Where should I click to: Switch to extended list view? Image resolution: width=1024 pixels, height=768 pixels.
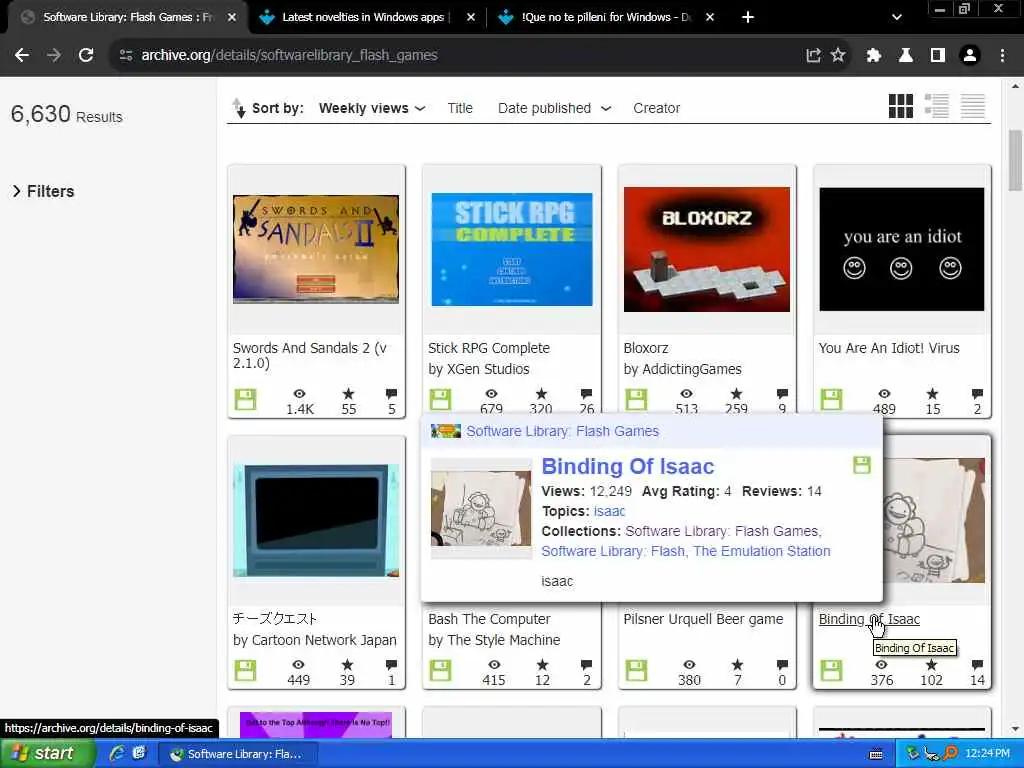936,106
